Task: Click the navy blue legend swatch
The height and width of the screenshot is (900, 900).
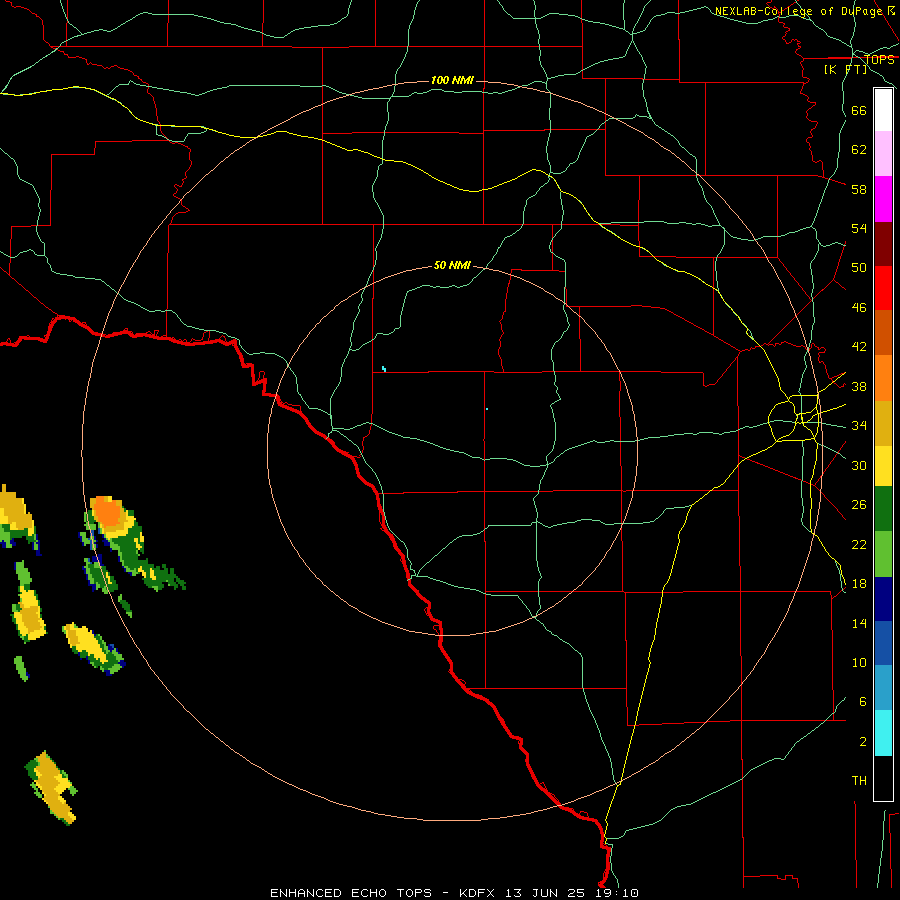Action: pos(883,599)
